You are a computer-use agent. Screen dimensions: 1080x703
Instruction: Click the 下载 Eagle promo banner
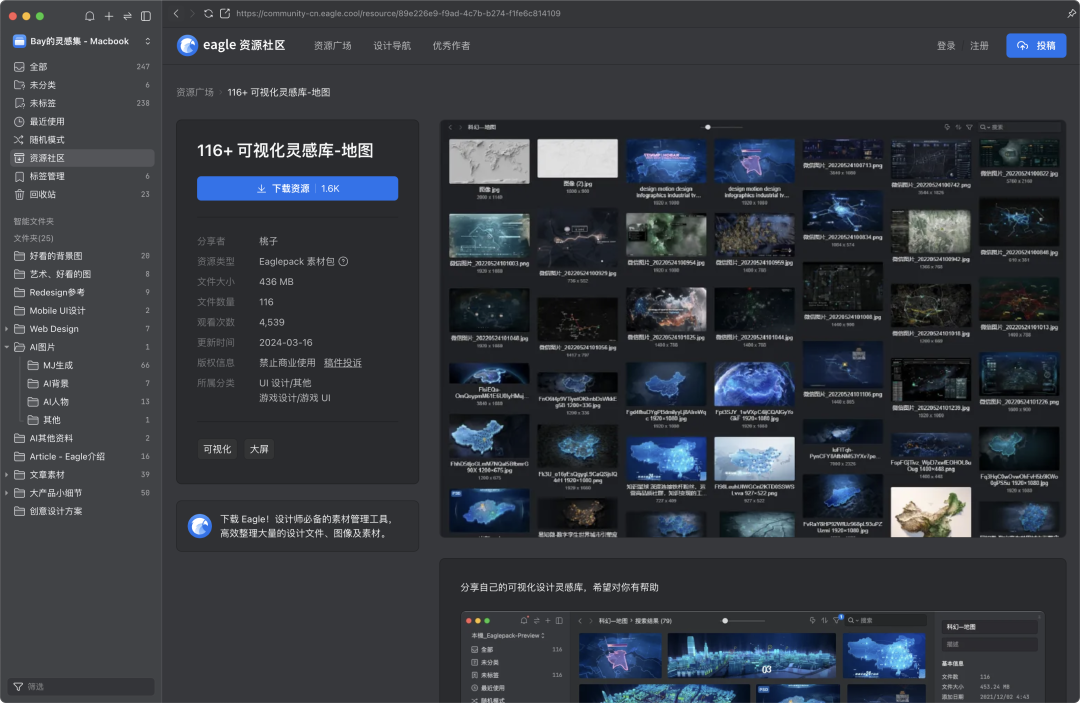(298, 526)
